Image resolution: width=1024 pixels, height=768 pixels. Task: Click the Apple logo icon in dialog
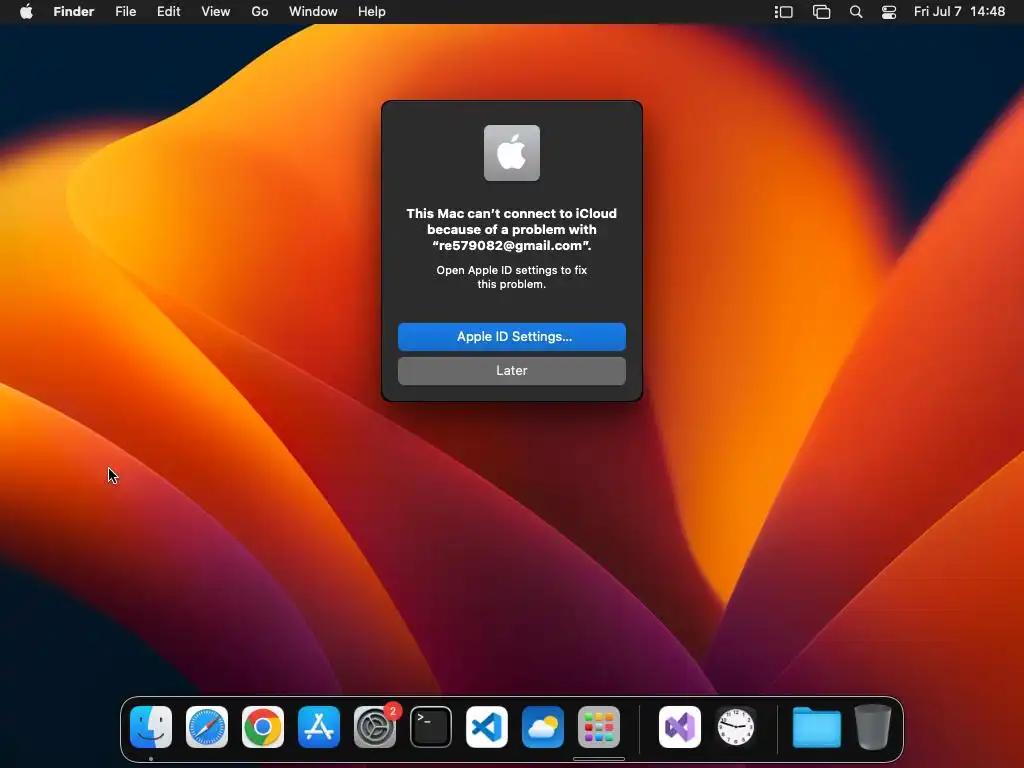coord(511,153)
